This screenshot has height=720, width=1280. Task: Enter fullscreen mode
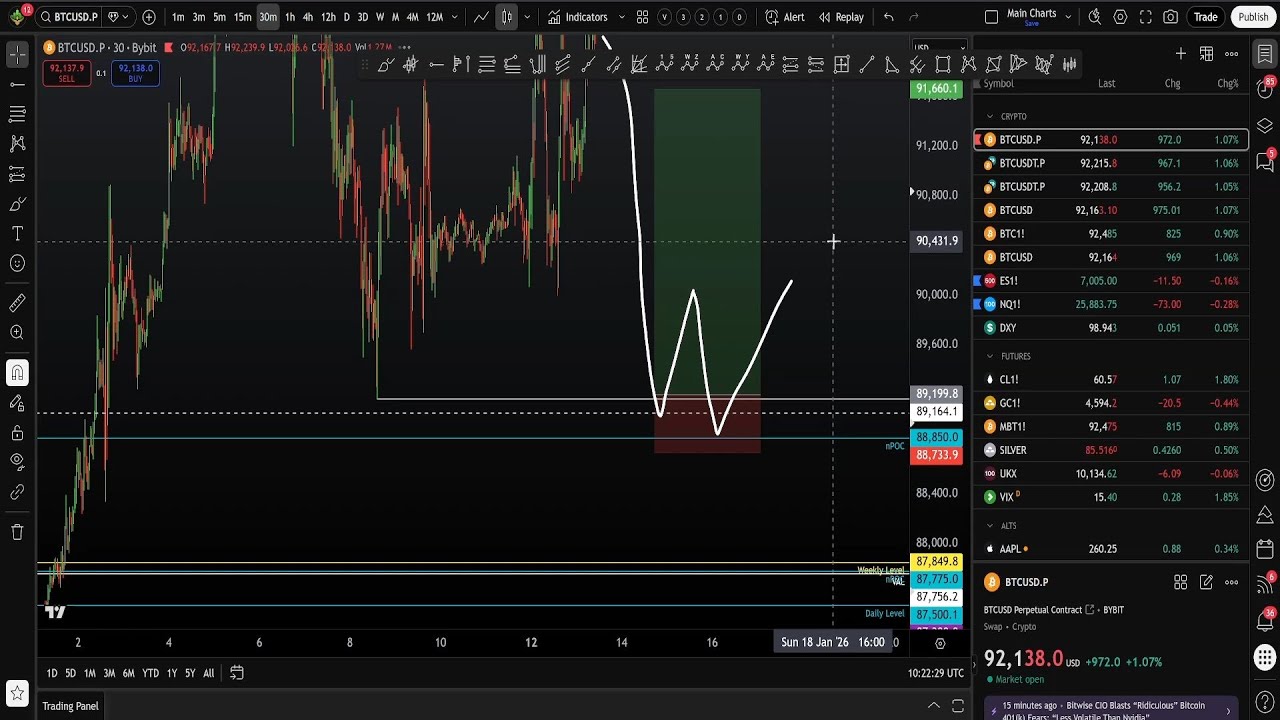pyautogui.click(x=1146, y=17)
